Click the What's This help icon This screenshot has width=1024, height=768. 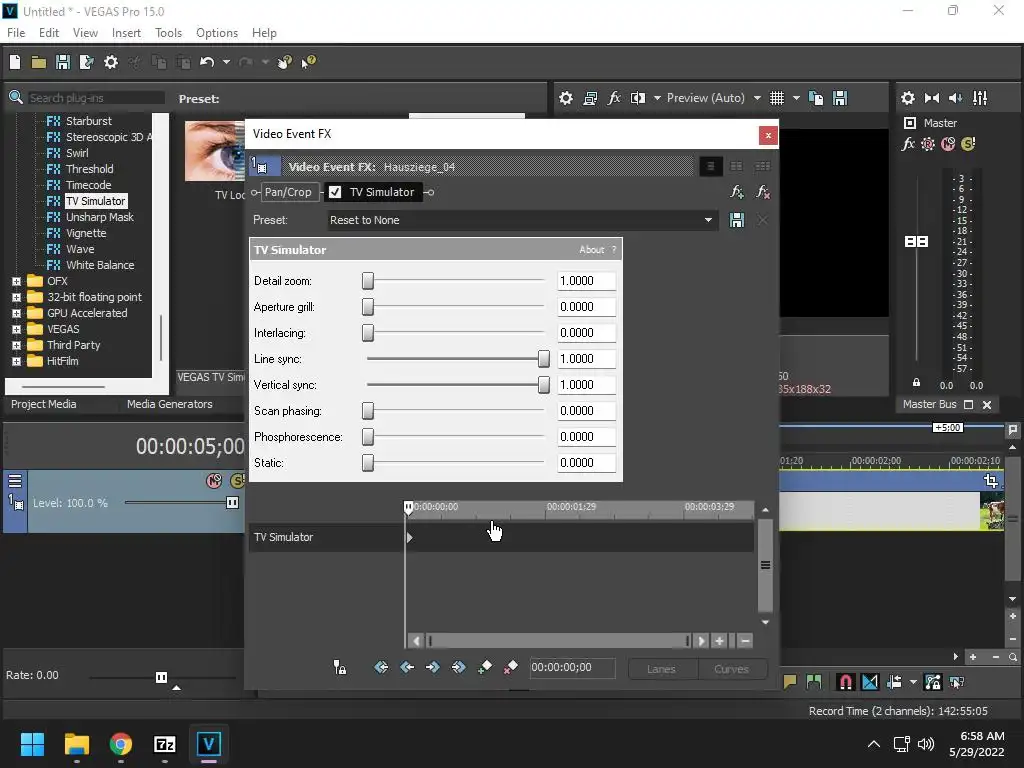[308, 62]
